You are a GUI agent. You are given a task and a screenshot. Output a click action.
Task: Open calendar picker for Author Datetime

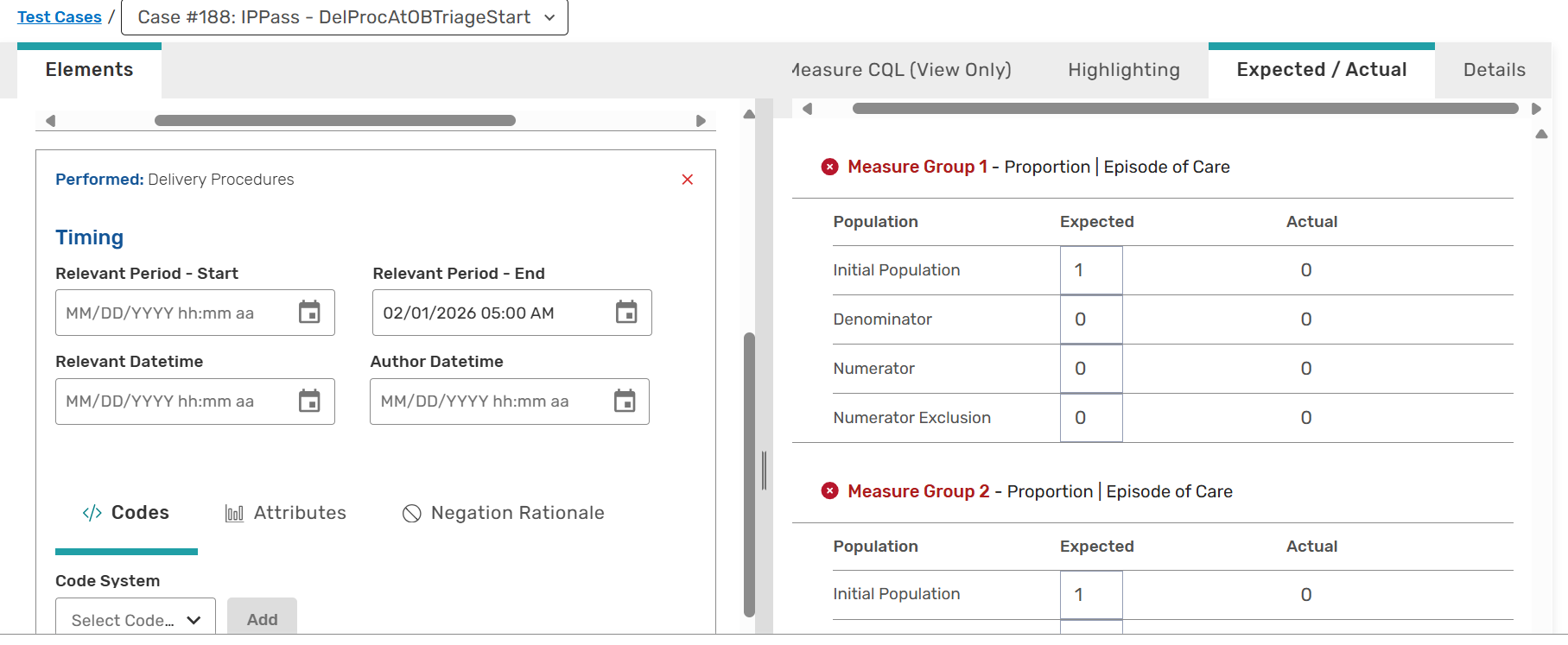(625, 402)
